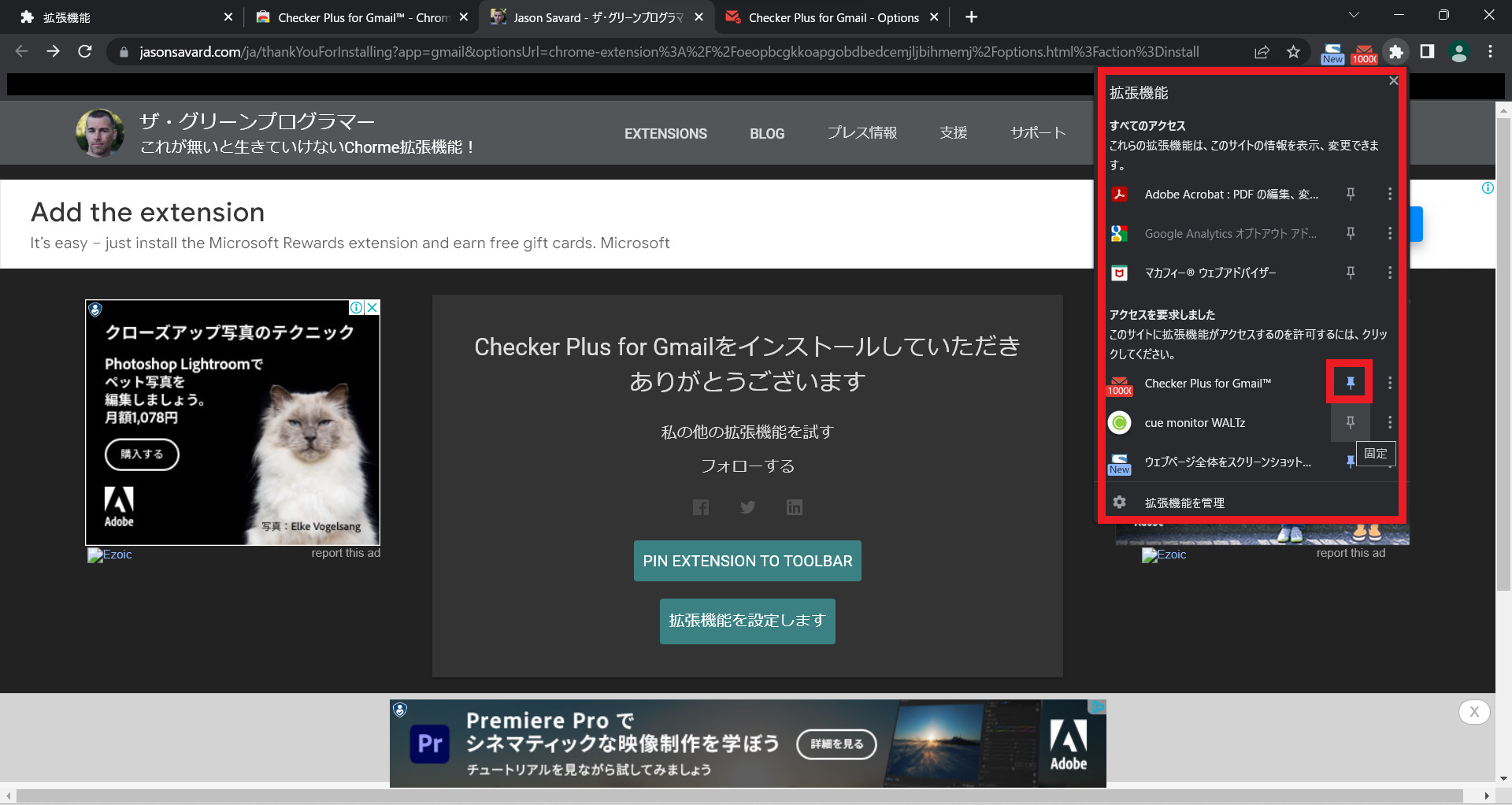The height and width of the screenshot is (805, 1512).
Task: Click 拡張機能を設定します button
Action: (x=747, y=621)
